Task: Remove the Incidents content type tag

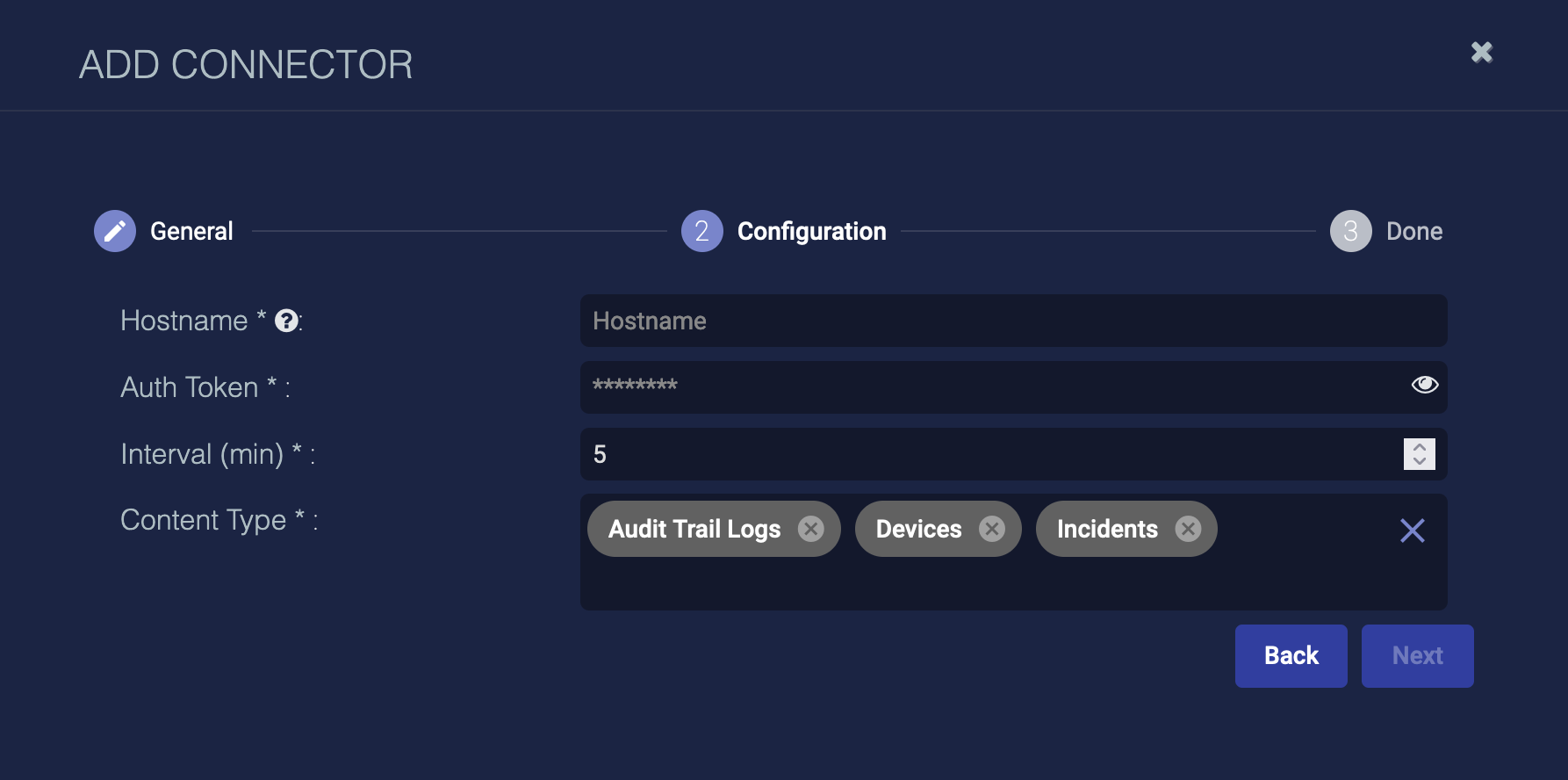Action: [1188, 529]
